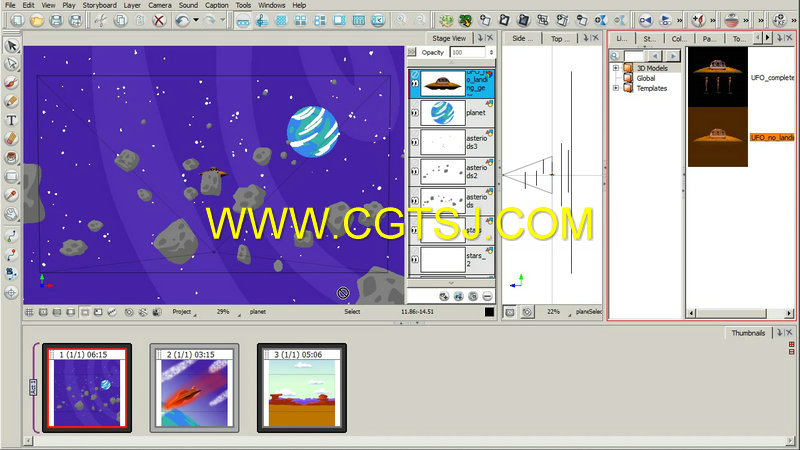Open the Storyboard menu
The width and height of the screenshot is (800, 450).
[x=99, y=5]
